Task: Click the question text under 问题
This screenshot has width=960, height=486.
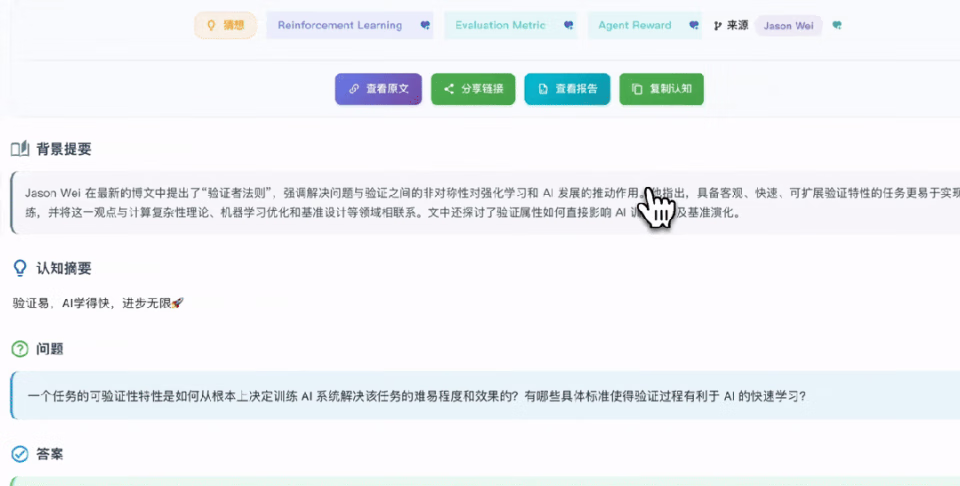Action: [x=410, y=395]
